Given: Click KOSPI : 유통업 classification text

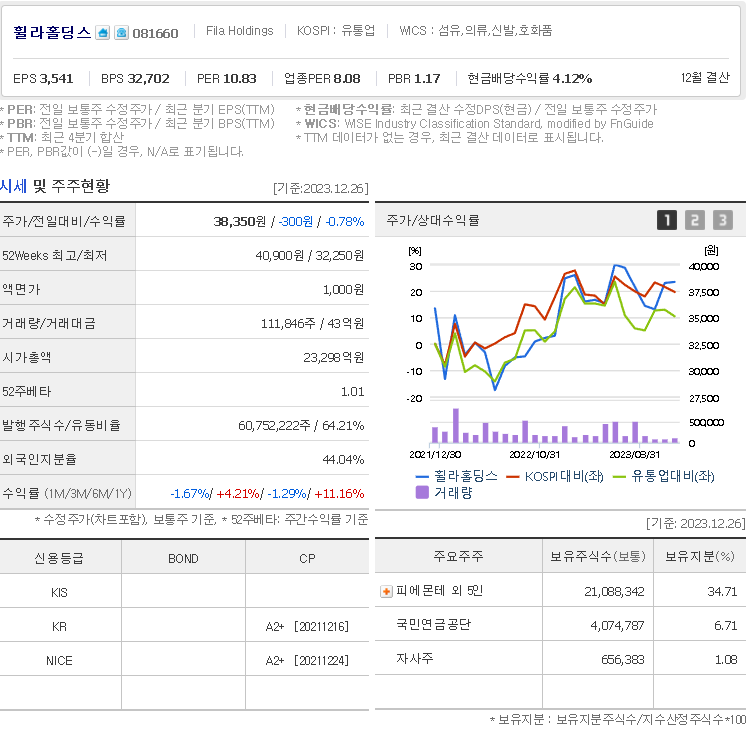Looking at the screenshot, I should (x=336, y=31).
